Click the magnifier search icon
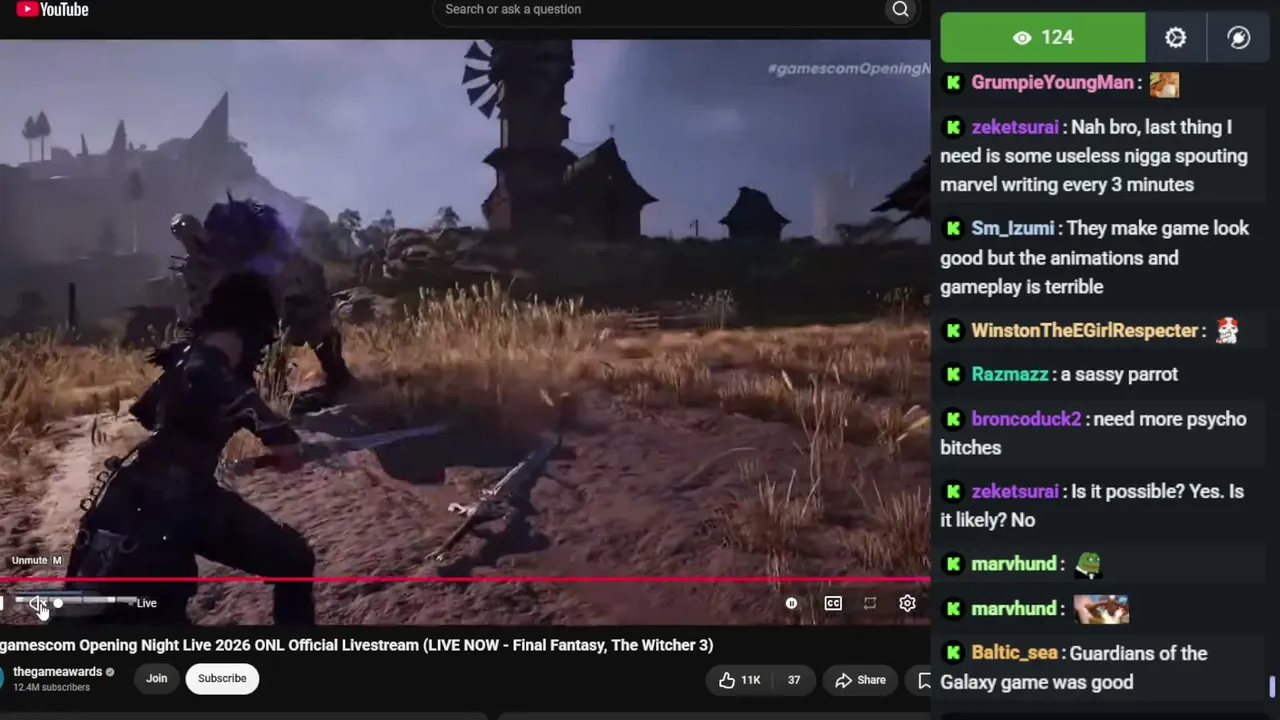This screenshot has height=720, width=1280. [900, 10]
